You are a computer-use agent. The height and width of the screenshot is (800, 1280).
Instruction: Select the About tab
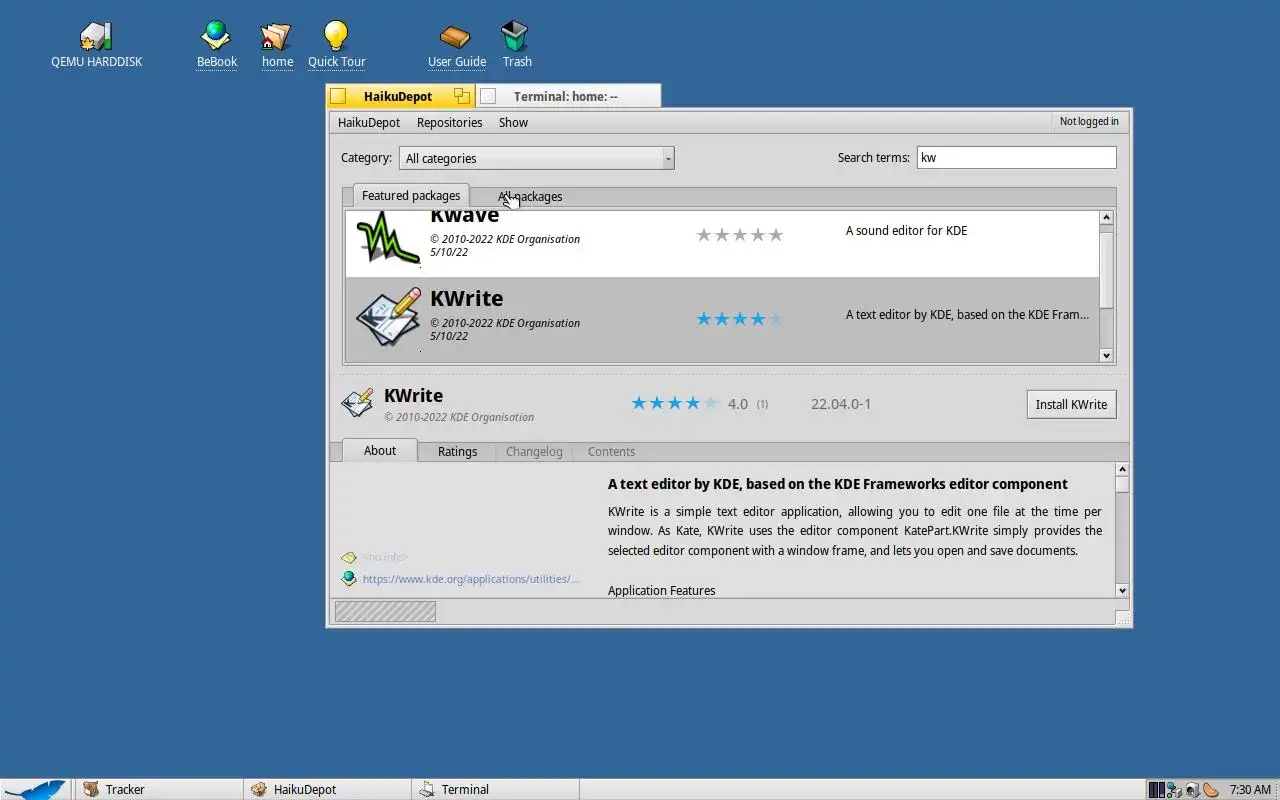tap(380, 450)
